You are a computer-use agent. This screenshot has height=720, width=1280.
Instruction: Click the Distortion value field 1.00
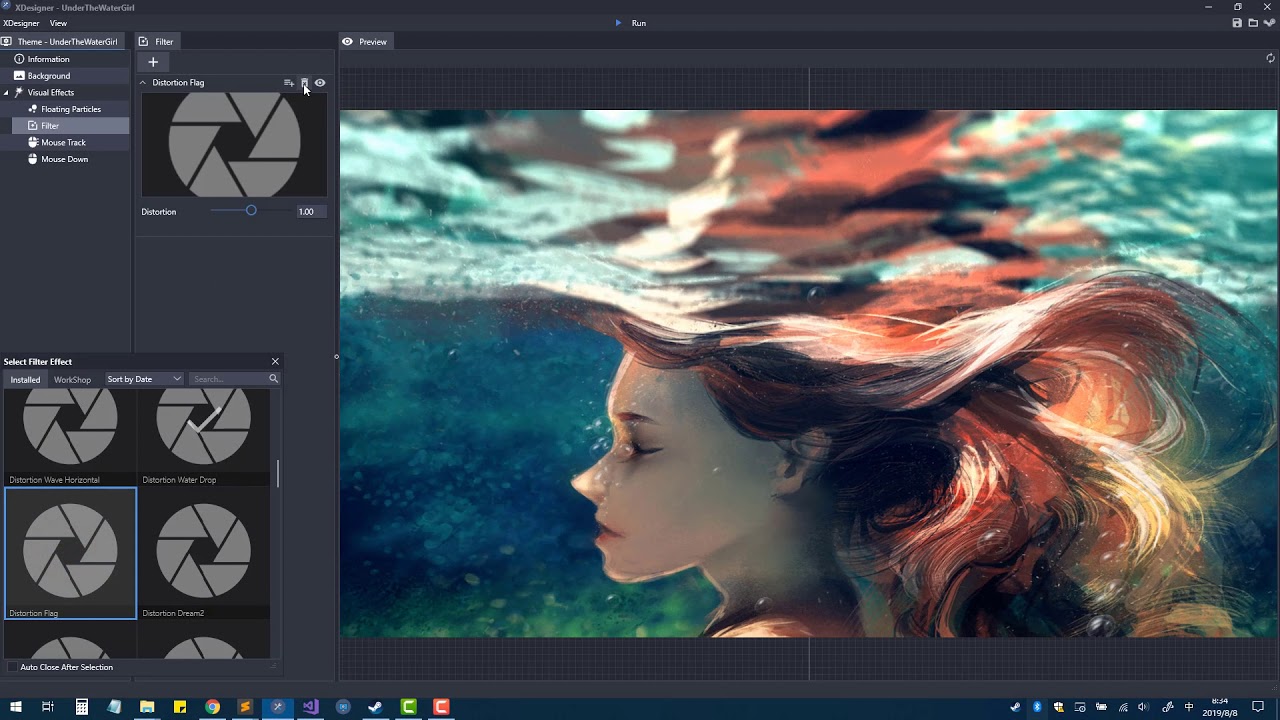(x=311, y=212)
